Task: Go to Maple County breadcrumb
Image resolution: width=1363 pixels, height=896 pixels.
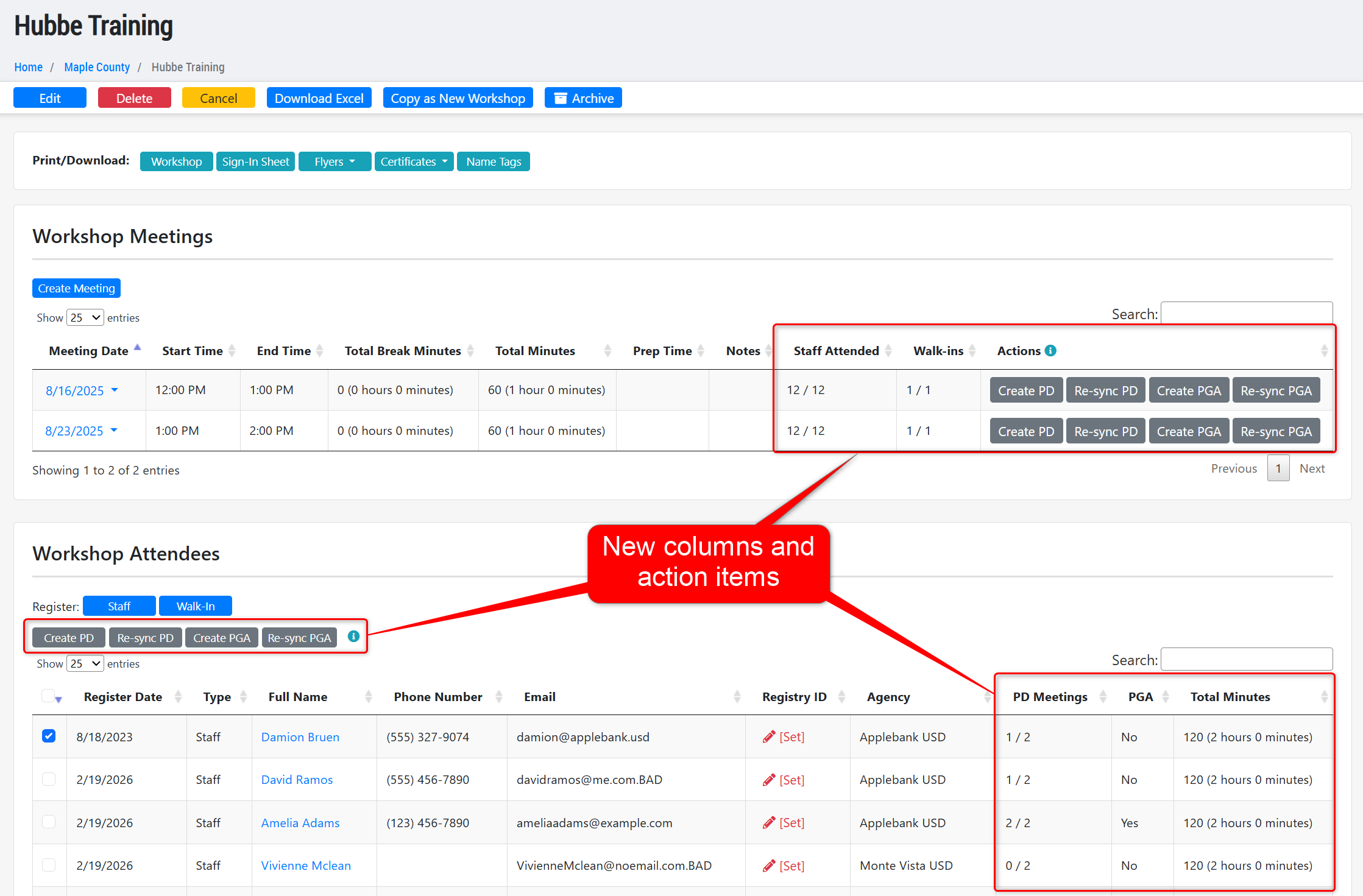Action: 97,67
